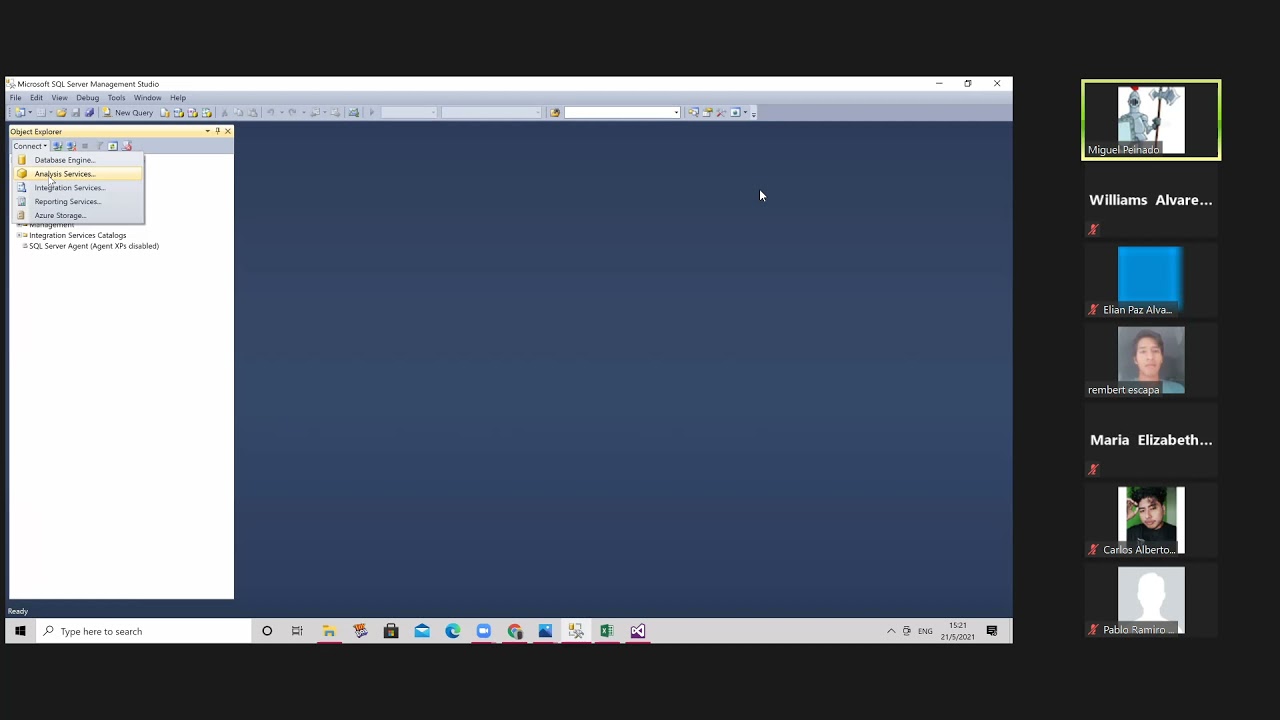Click the Activity Monitor icon in Object Explorer
Viewport: 1280px width, 720px height.
[x=127, y=146]
